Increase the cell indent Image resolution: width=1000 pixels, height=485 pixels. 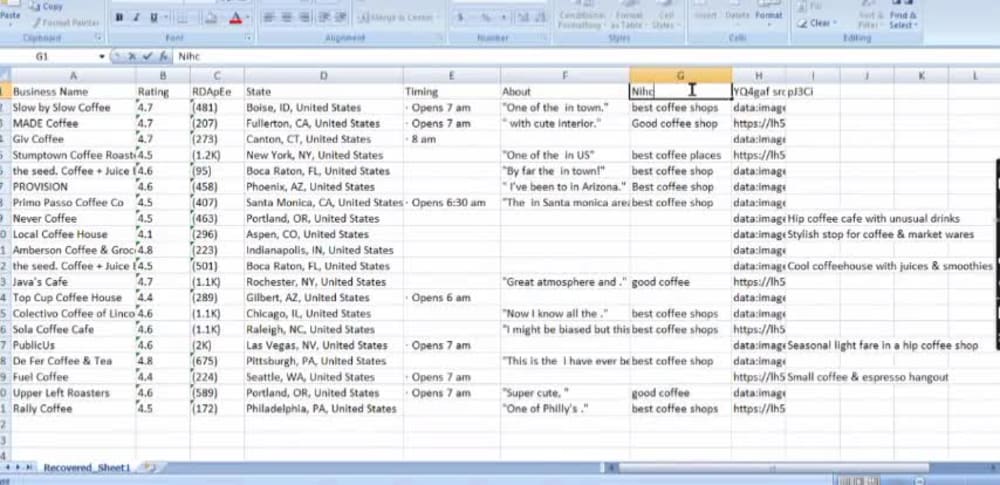coord(341,18)
